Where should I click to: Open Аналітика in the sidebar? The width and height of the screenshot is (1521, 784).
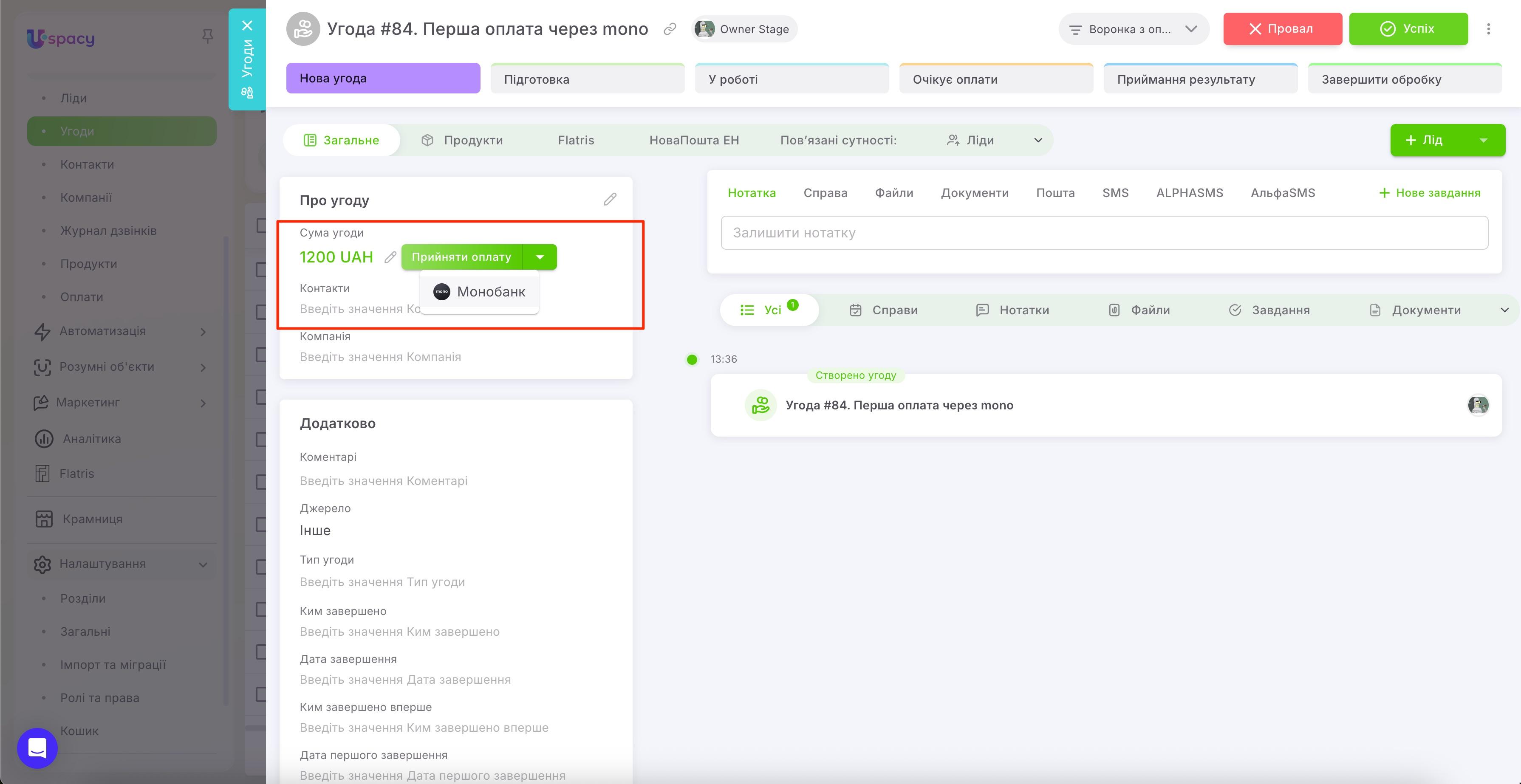point(91,439)
